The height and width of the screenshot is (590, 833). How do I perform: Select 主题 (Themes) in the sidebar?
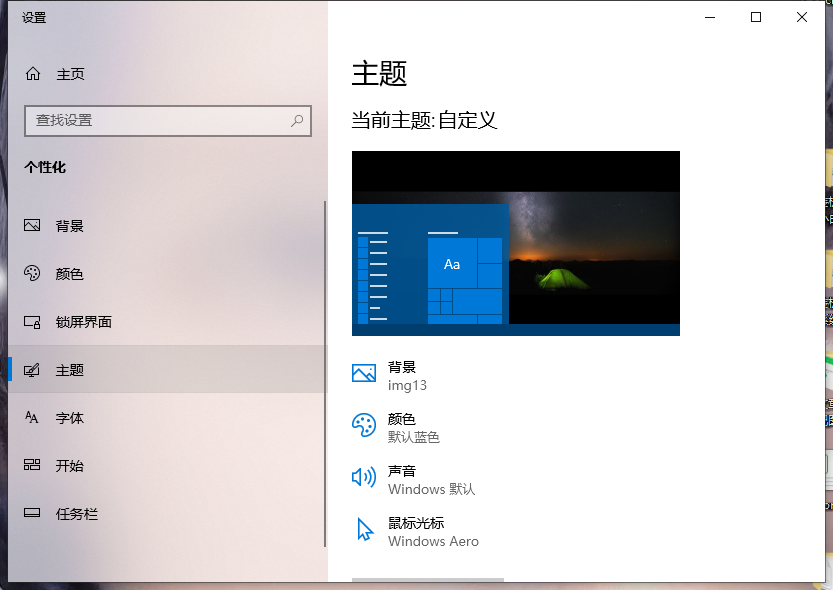(70, 370)
